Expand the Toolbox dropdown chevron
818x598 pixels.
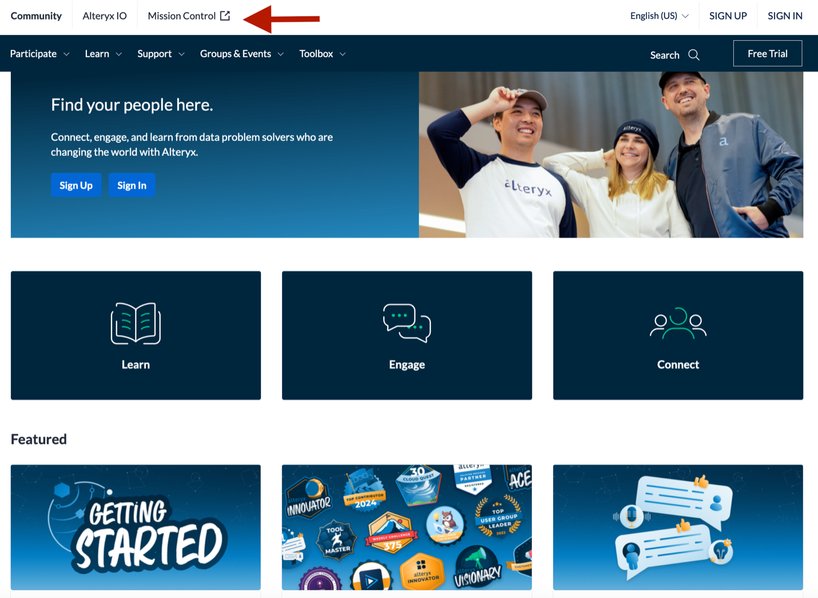coord(342,54)
